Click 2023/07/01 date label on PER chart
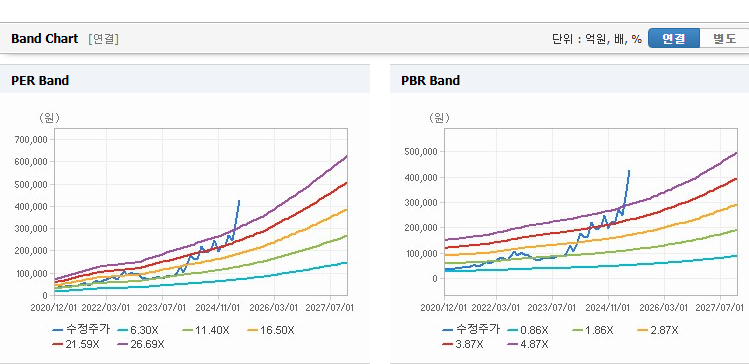Image resolution: width=749 pixels, height=364 pixels. point(162,307)
